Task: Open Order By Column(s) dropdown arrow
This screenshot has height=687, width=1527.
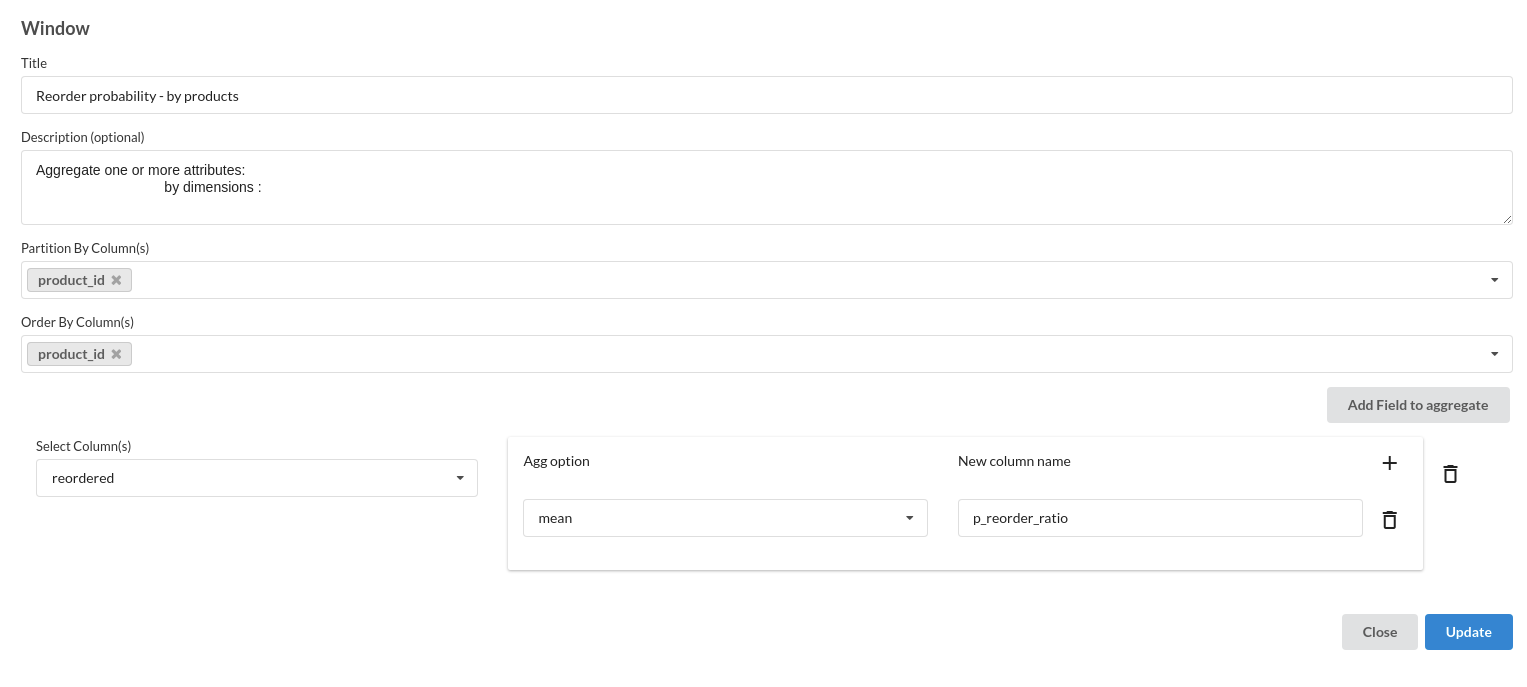Action: [1494, 354]
